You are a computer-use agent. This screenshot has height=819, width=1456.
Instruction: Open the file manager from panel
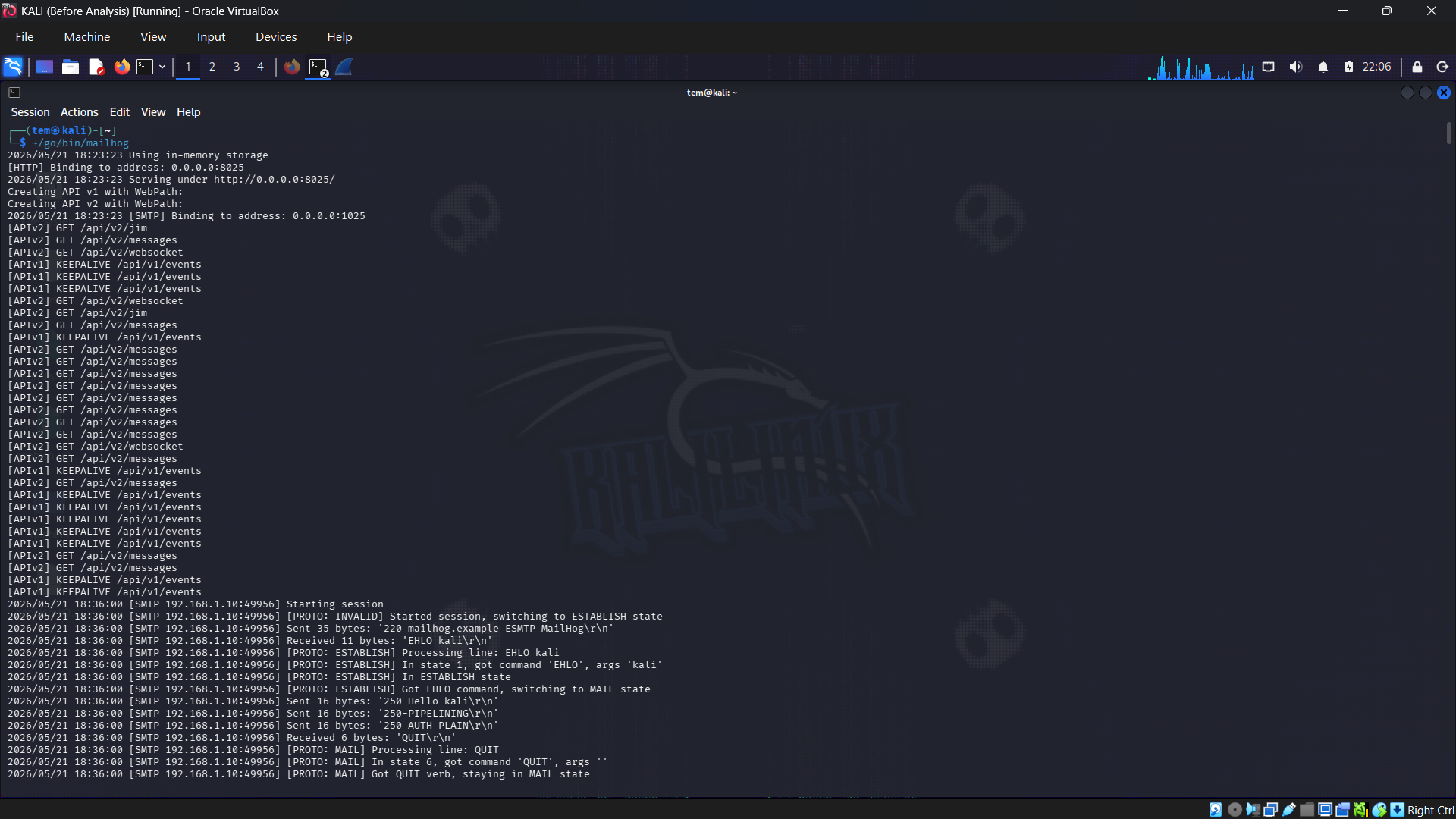[71, 67]
